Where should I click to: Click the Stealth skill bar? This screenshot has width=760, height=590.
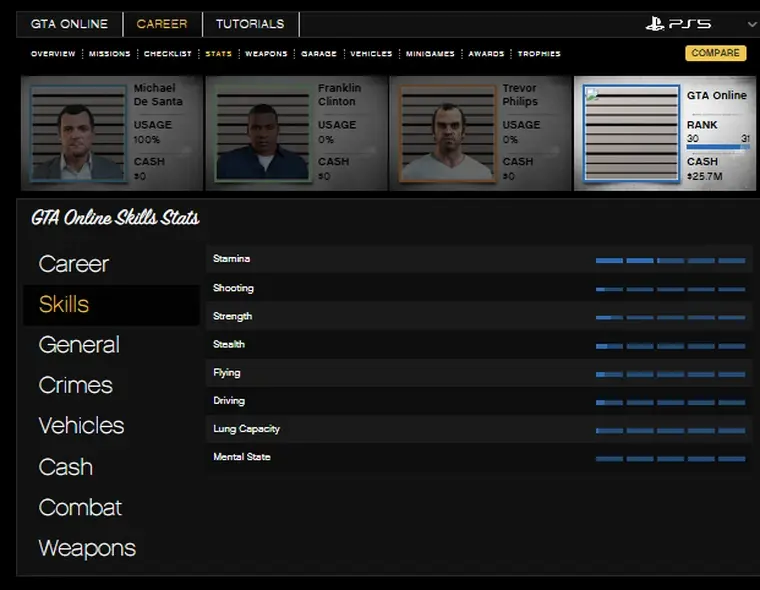(x=670, y=346)
